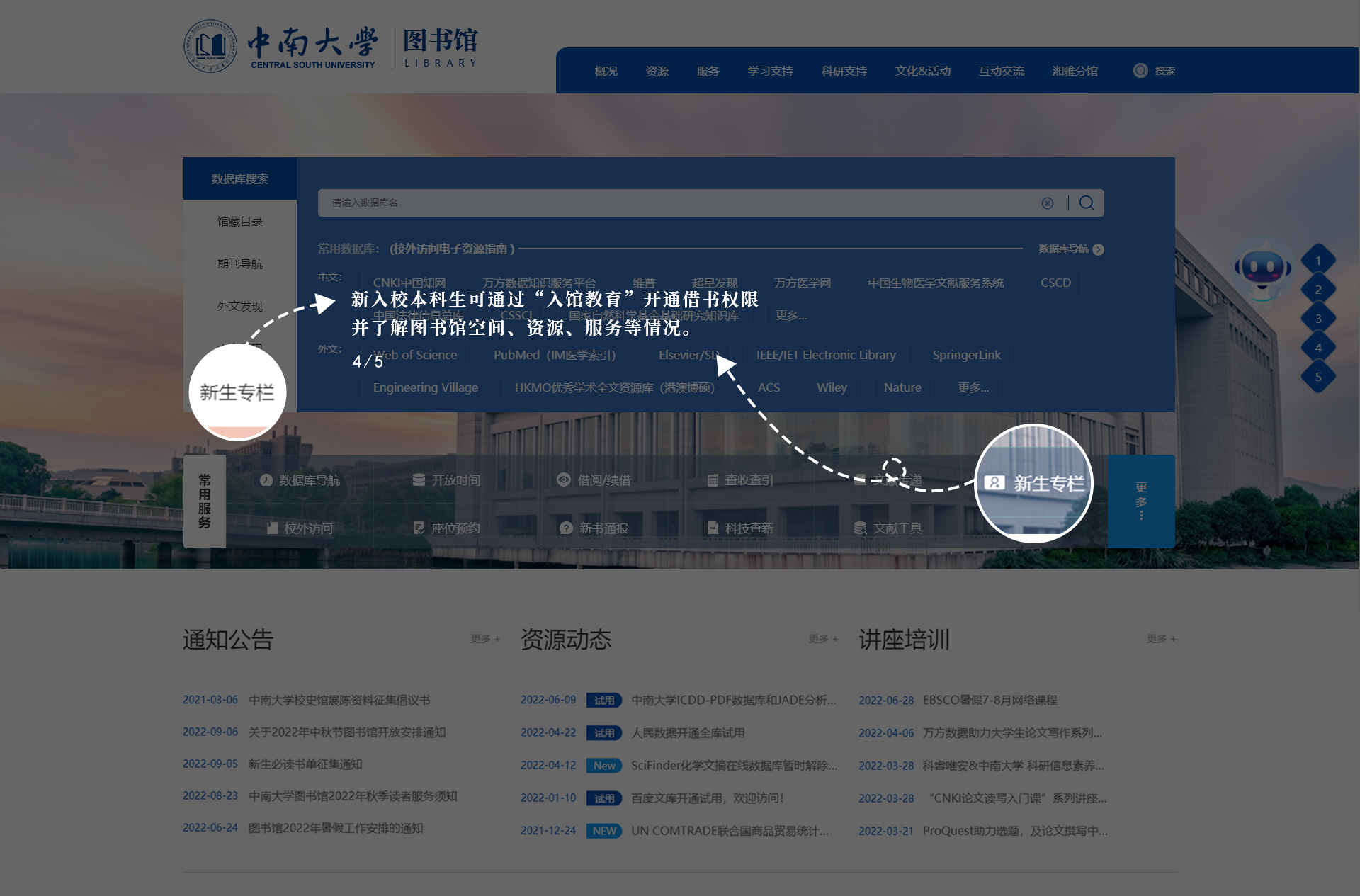Expand 更多 in 通知公告 section
The image size is (1360, 896).
485,639
